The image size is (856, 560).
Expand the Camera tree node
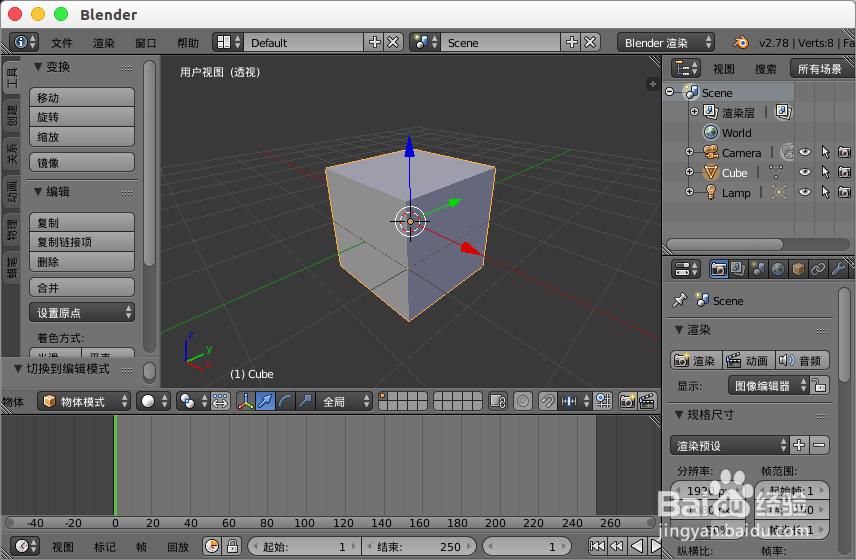pos(689,152)
